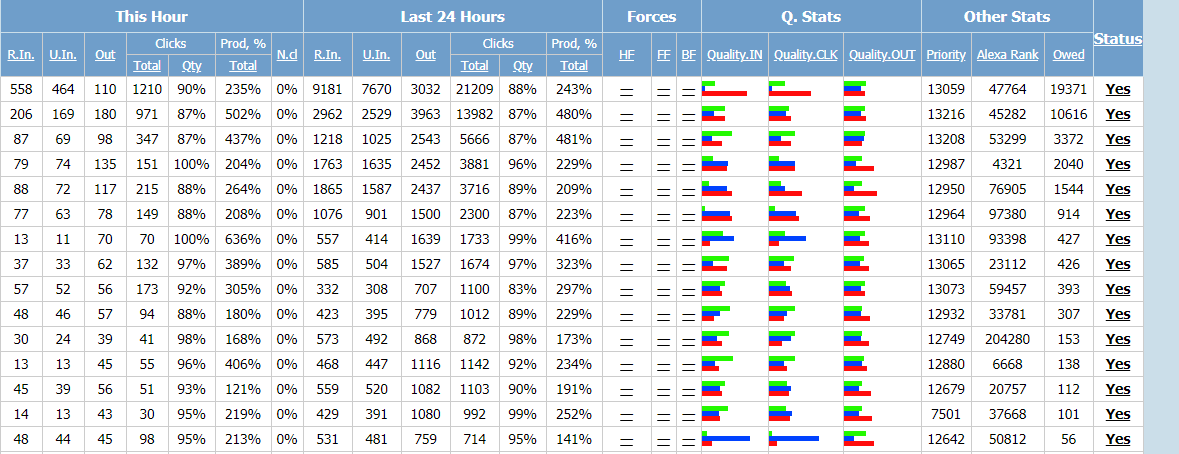Sort by This Hour R.In. column
The width and height of the screenshot is (1179, 454).
(x=21, y=54)
